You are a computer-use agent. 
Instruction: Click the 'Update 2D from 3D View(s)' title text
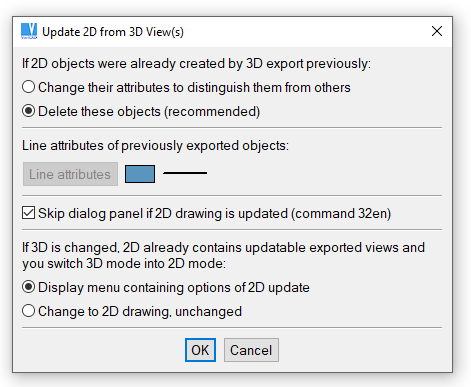coord(113,32)
